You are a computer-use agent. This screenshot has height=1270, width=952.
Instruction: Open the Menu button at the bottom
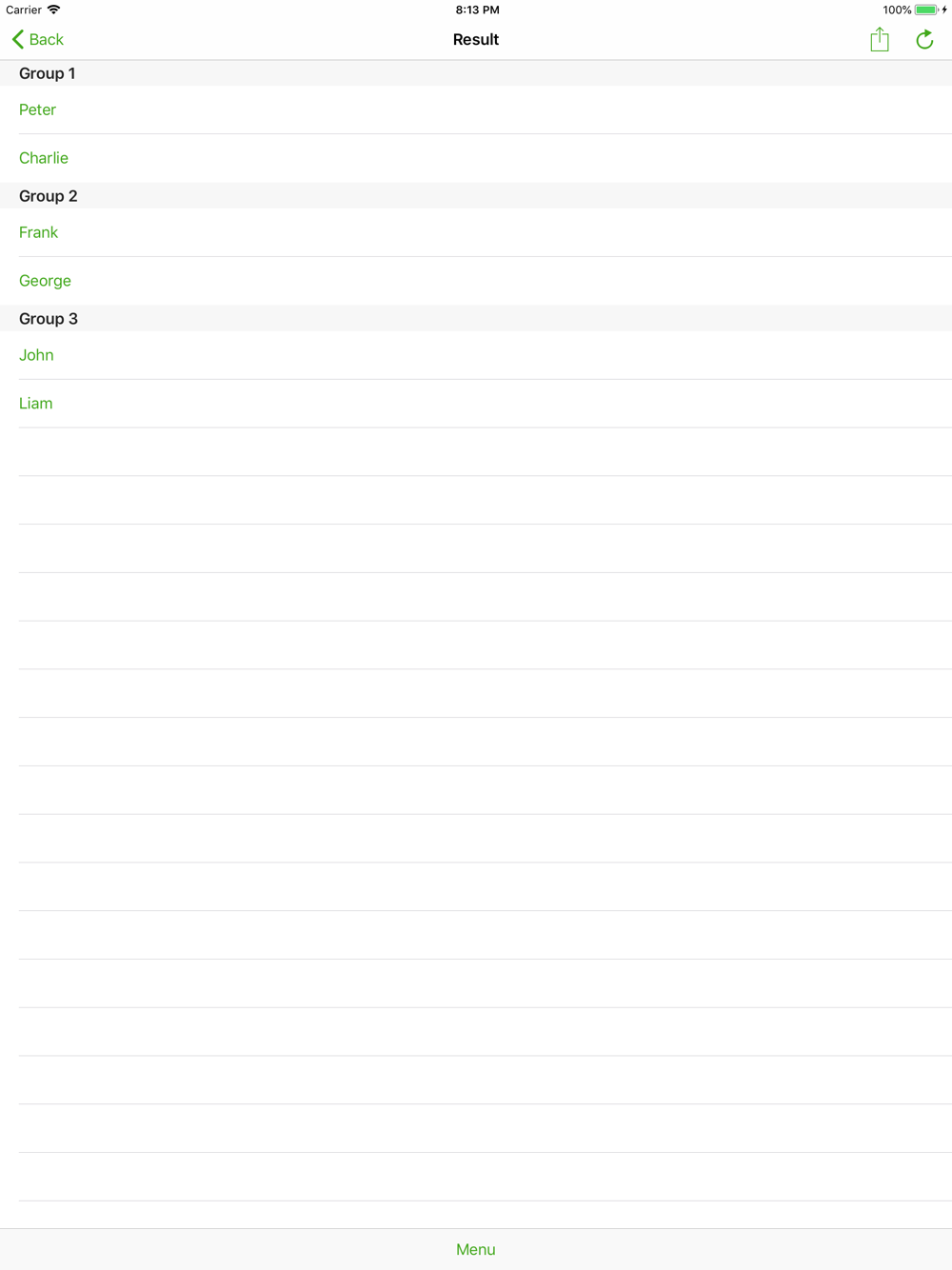(476, 1249)
